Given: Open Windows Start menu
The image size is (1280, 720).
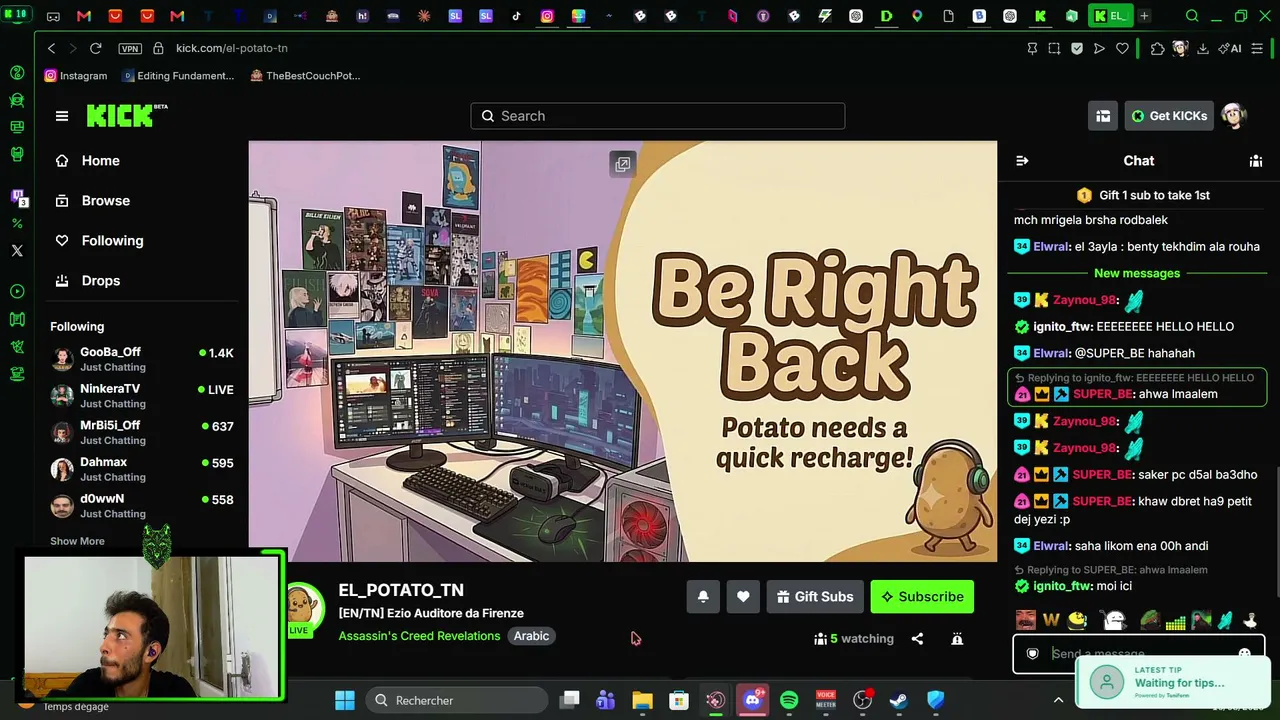Looking at the screenshot, I should point(345,700).
